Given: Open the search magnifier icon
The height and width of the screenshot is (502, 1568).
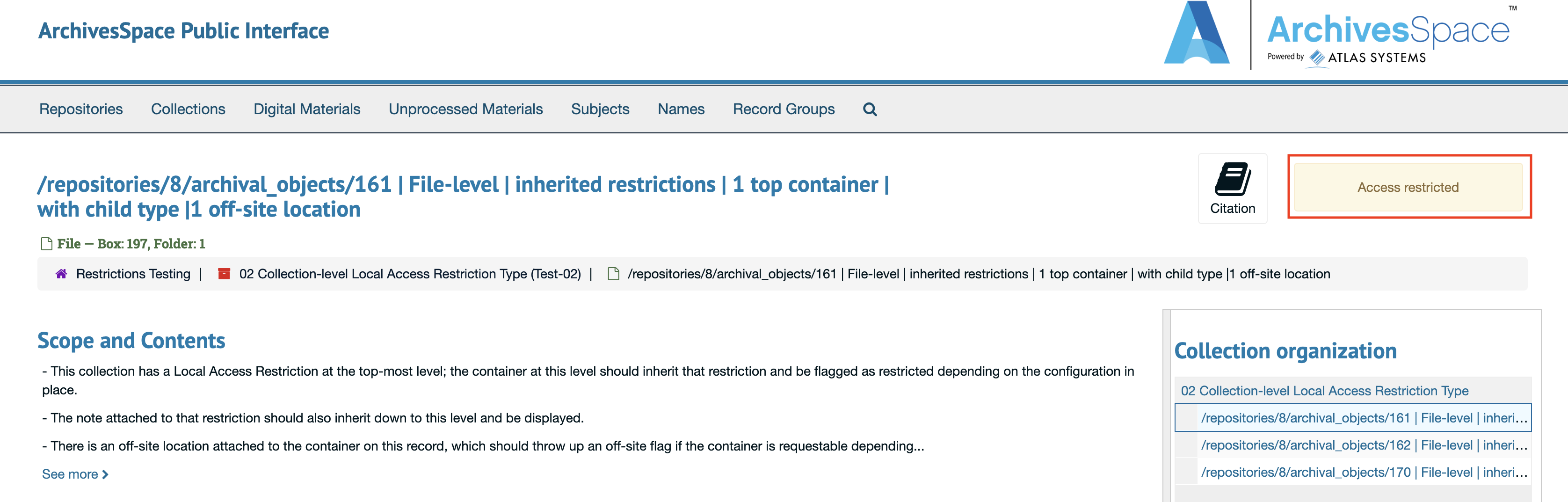Looking at the screenshot, I should pyautogui.click(x=869, y=109).
